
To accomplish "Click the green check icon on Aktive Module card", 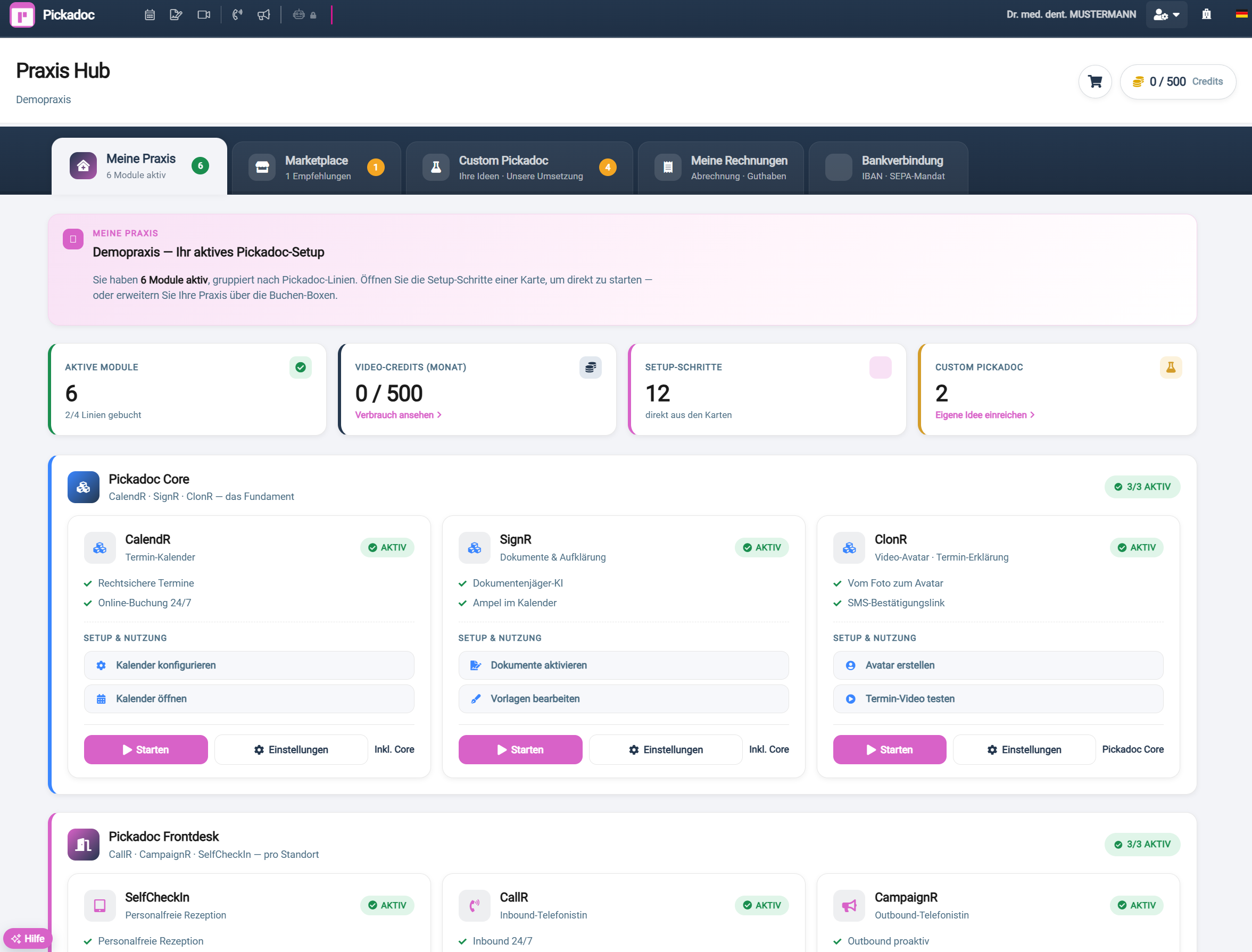I will coord(301,367).
